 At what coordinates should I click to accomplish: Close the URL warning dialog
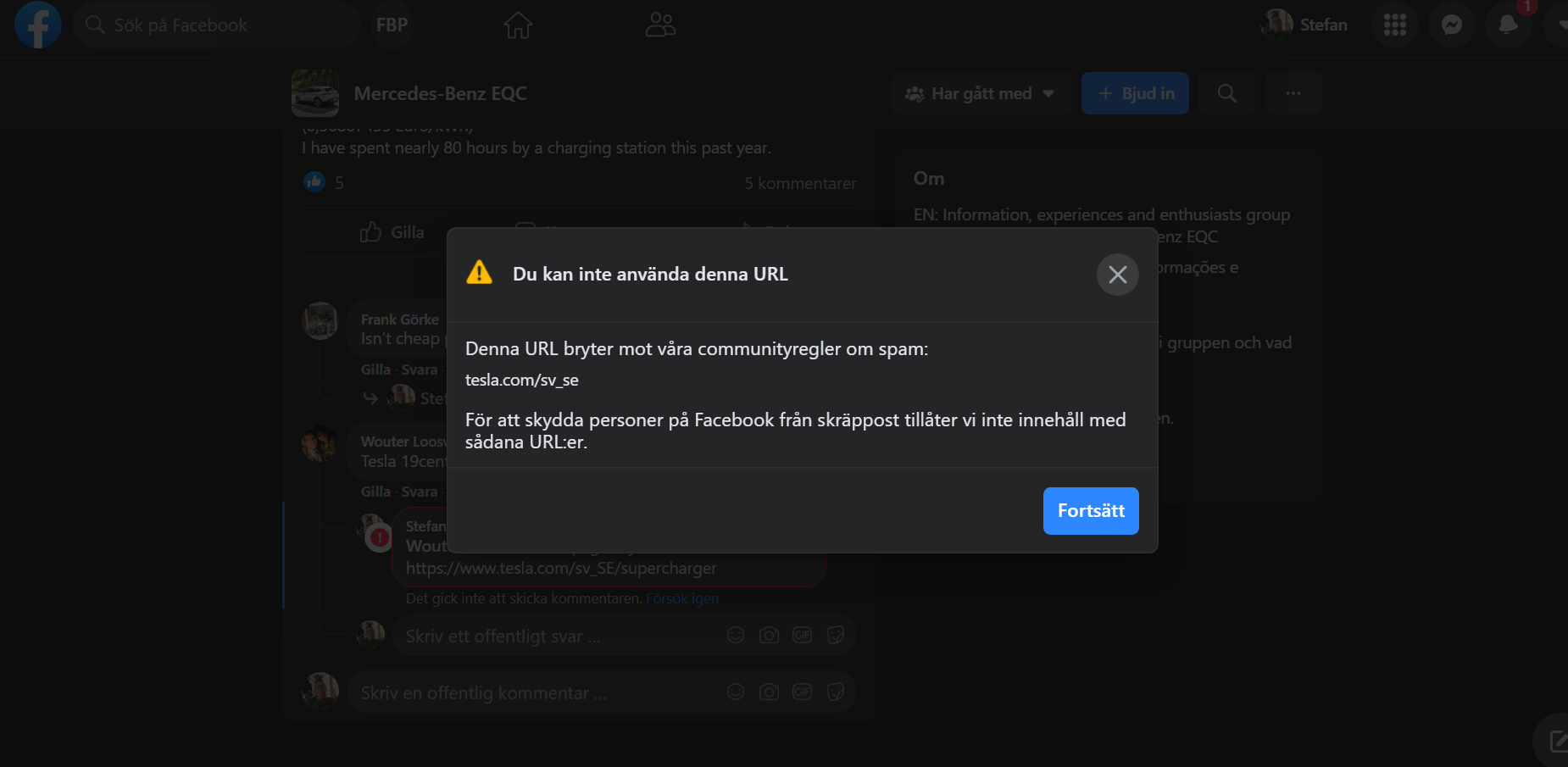point(1118,275)
